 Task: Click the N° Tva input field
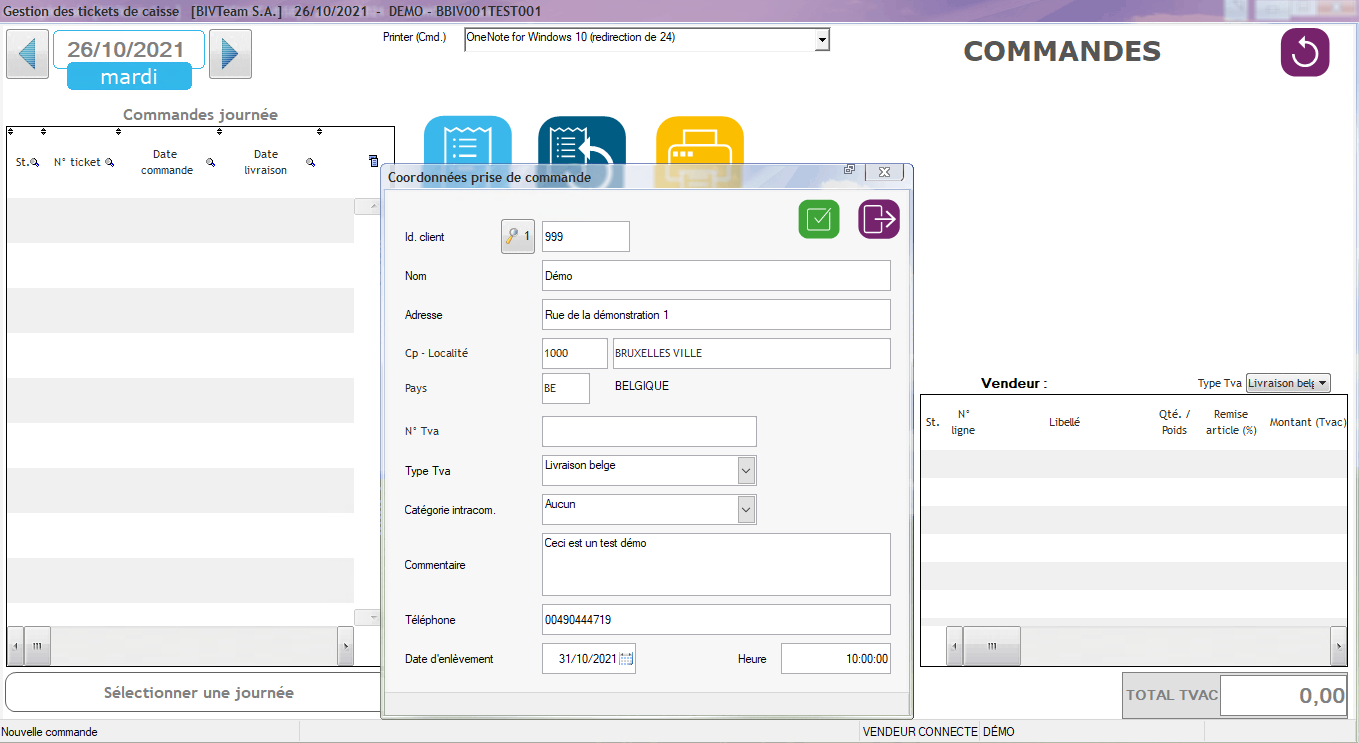[648, 431]
